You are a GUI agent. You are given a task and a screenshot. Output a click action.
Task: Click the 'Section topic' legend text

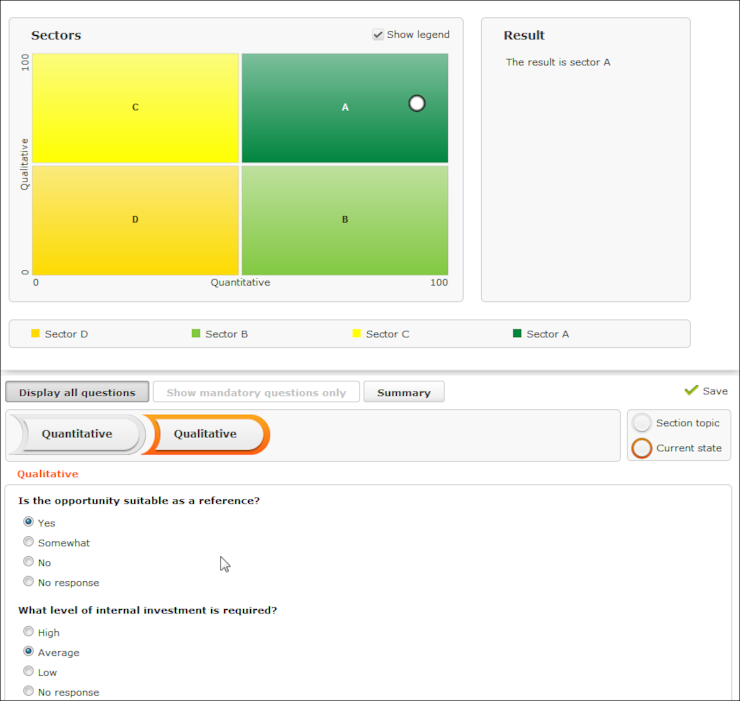pos(688,423)
